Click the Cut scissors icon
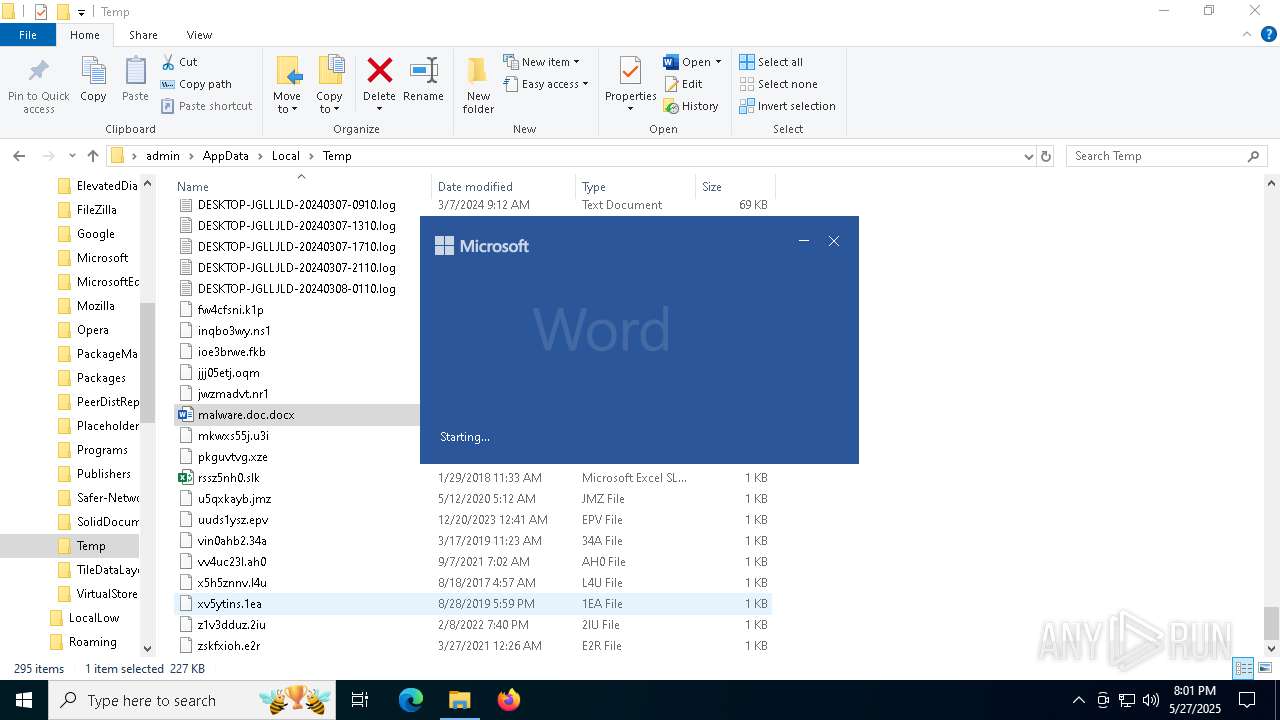Image resolution: width=1280 pixels, height=720 pixels. click(168, 62)
